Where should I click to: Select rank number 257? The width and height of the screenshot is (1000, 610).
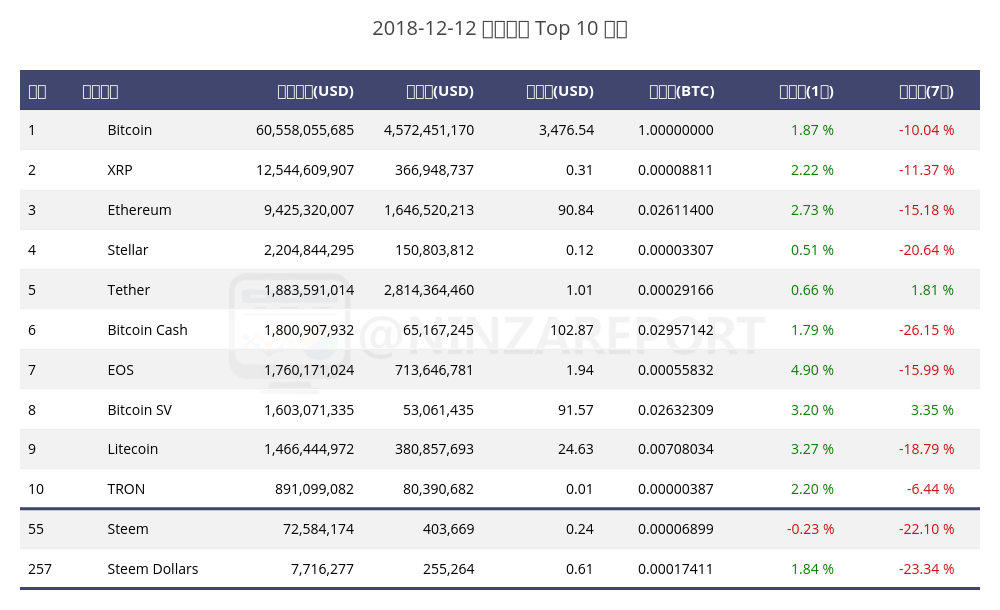[40, 569]
